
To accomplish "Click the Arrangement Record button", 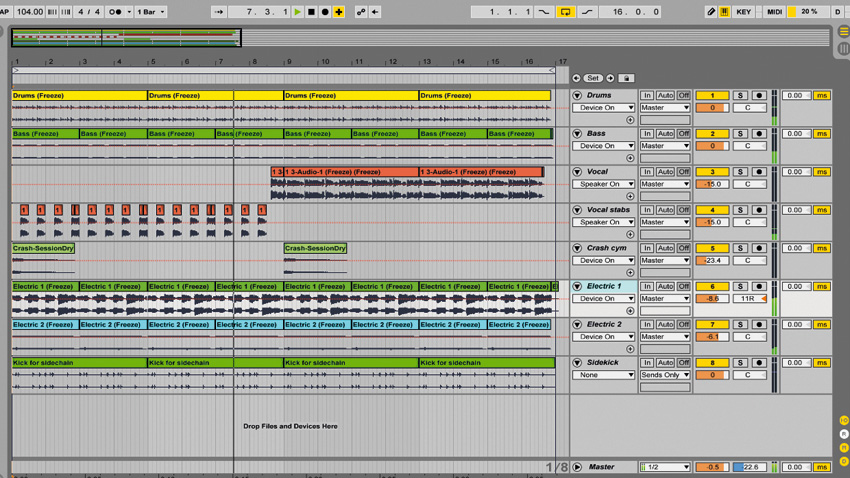I will point(325,11).
